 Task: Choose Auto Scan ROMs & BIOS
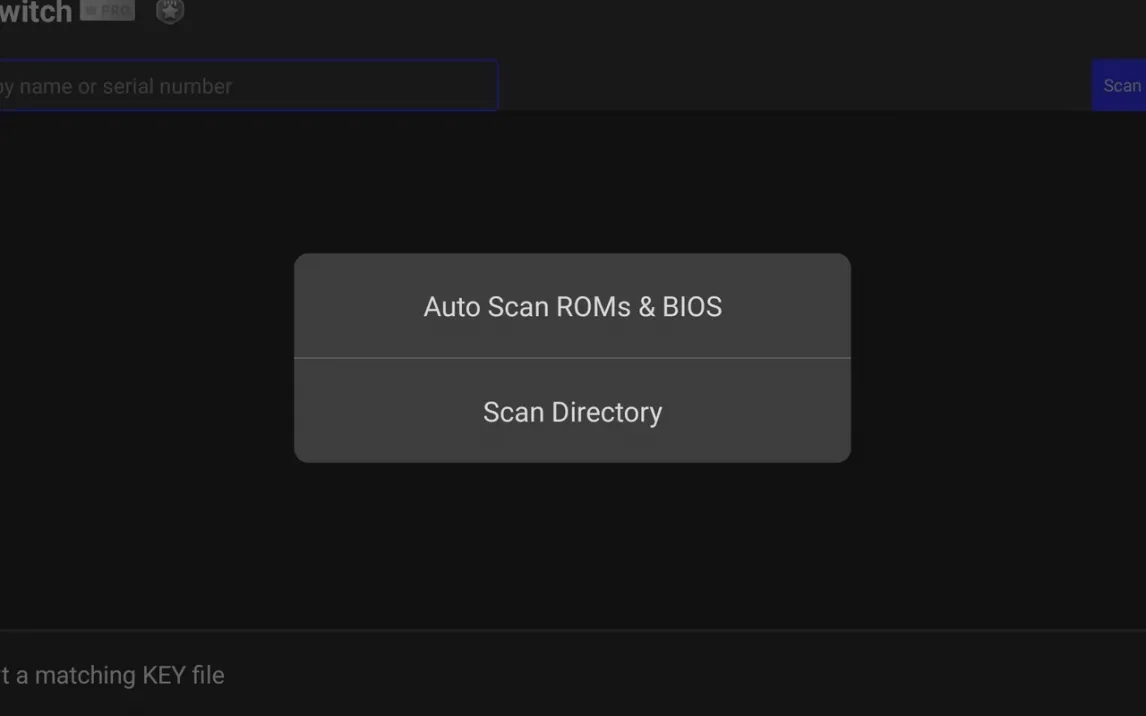[x=572, y=306]
